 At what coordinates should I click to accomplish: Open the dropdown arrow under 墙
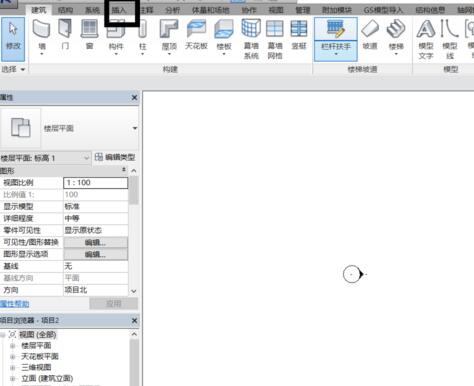[42, 54]
